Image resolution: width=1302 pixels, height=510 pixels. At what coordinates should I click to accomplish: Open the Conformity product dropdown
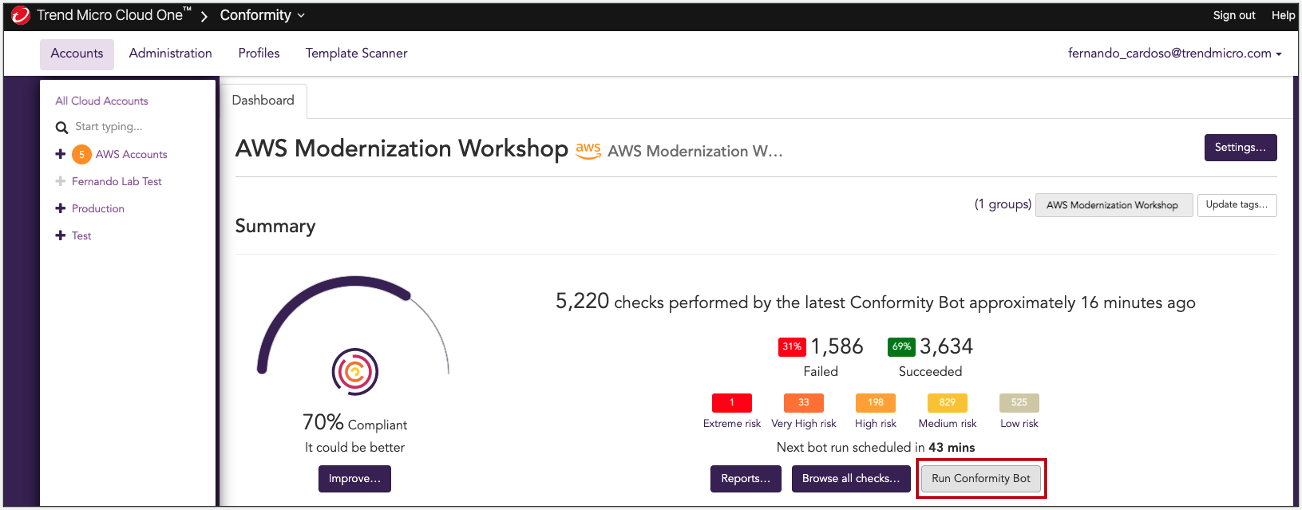coord(263,16)
